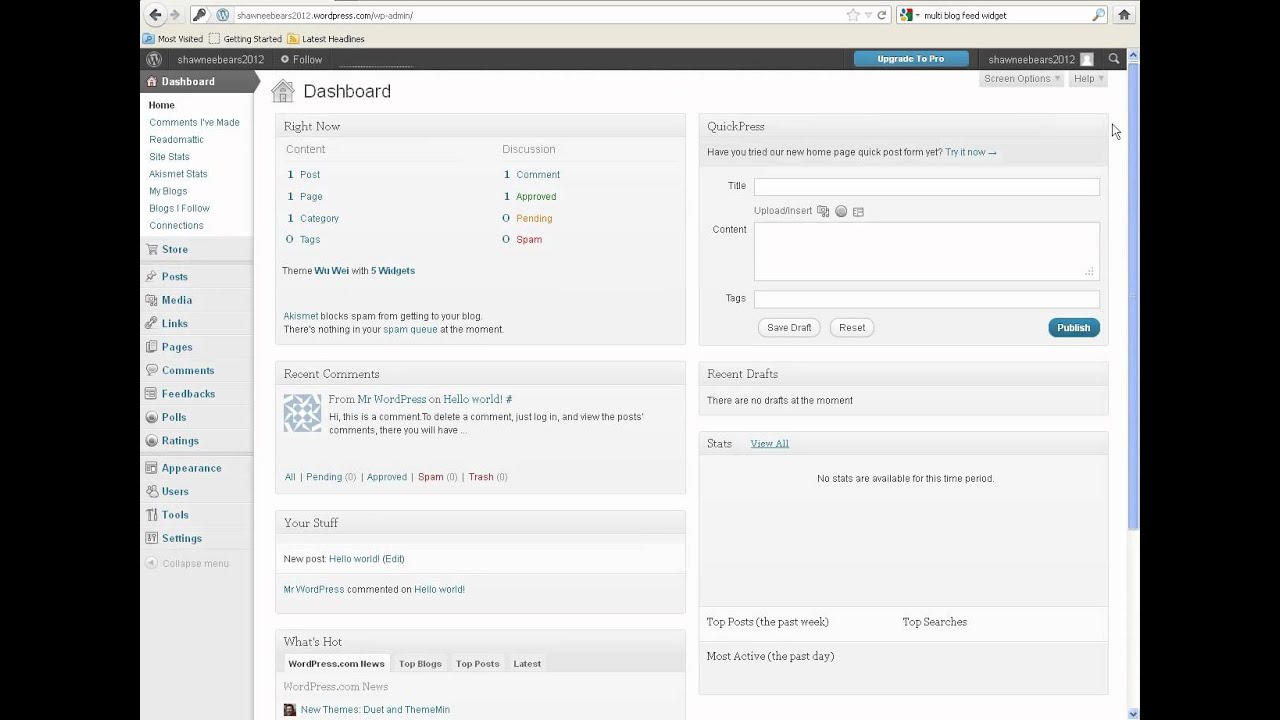Click the Users menu icon

[x=151, y=491]
